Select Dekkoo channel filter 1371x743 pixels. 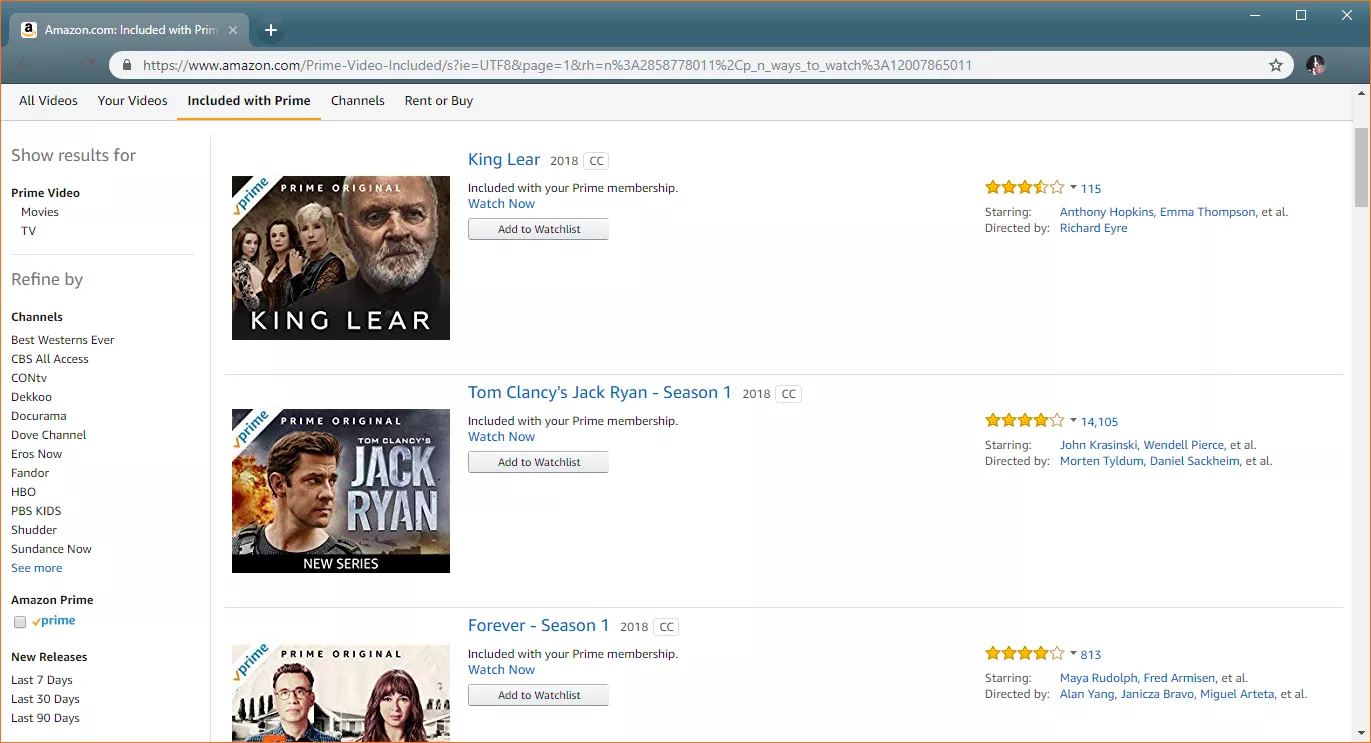(x=31, y=397)
